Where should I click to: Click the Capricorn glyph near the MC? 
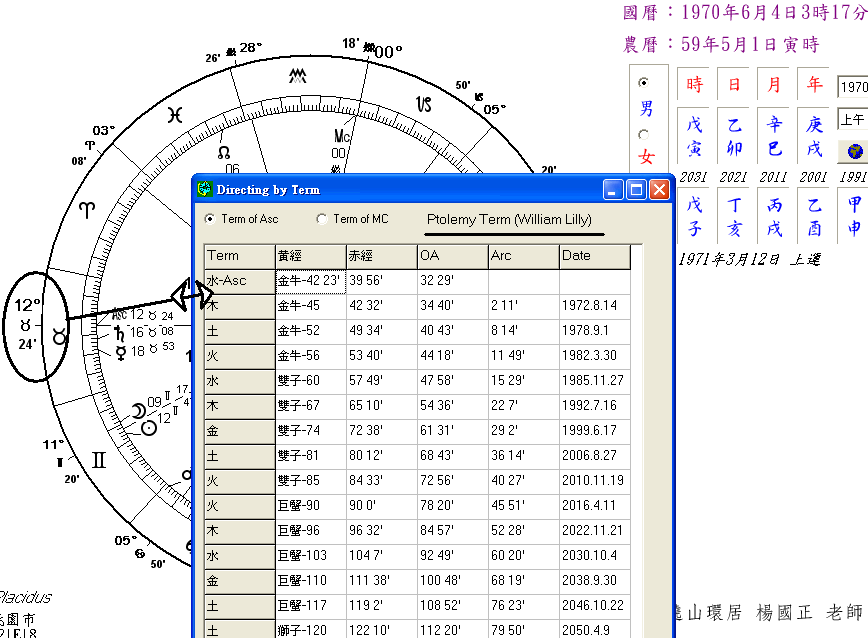(x=423, y=103)
